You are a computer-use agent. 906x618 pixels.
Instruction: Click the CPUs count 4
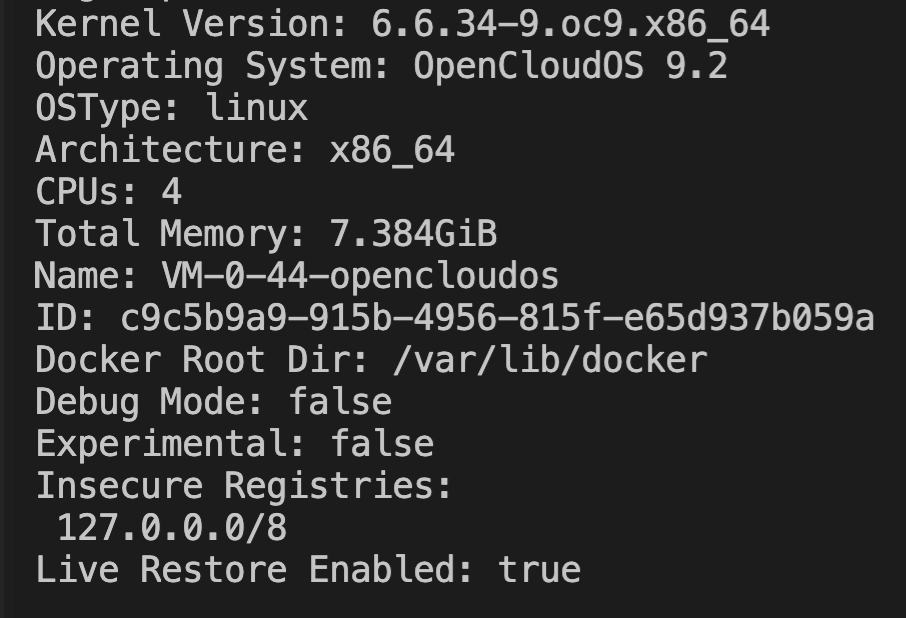click(x=171, y=192)
